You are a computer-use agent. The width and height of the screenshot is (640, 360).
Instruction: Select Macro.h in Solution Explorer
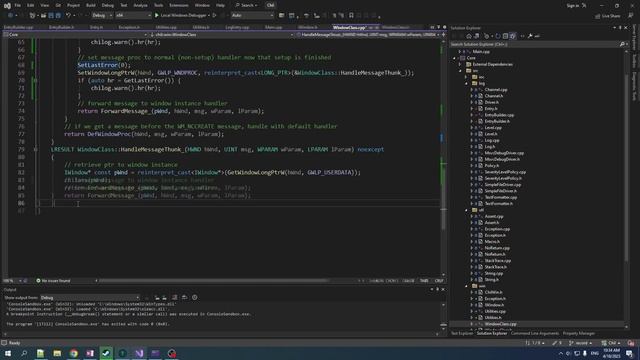492,242
